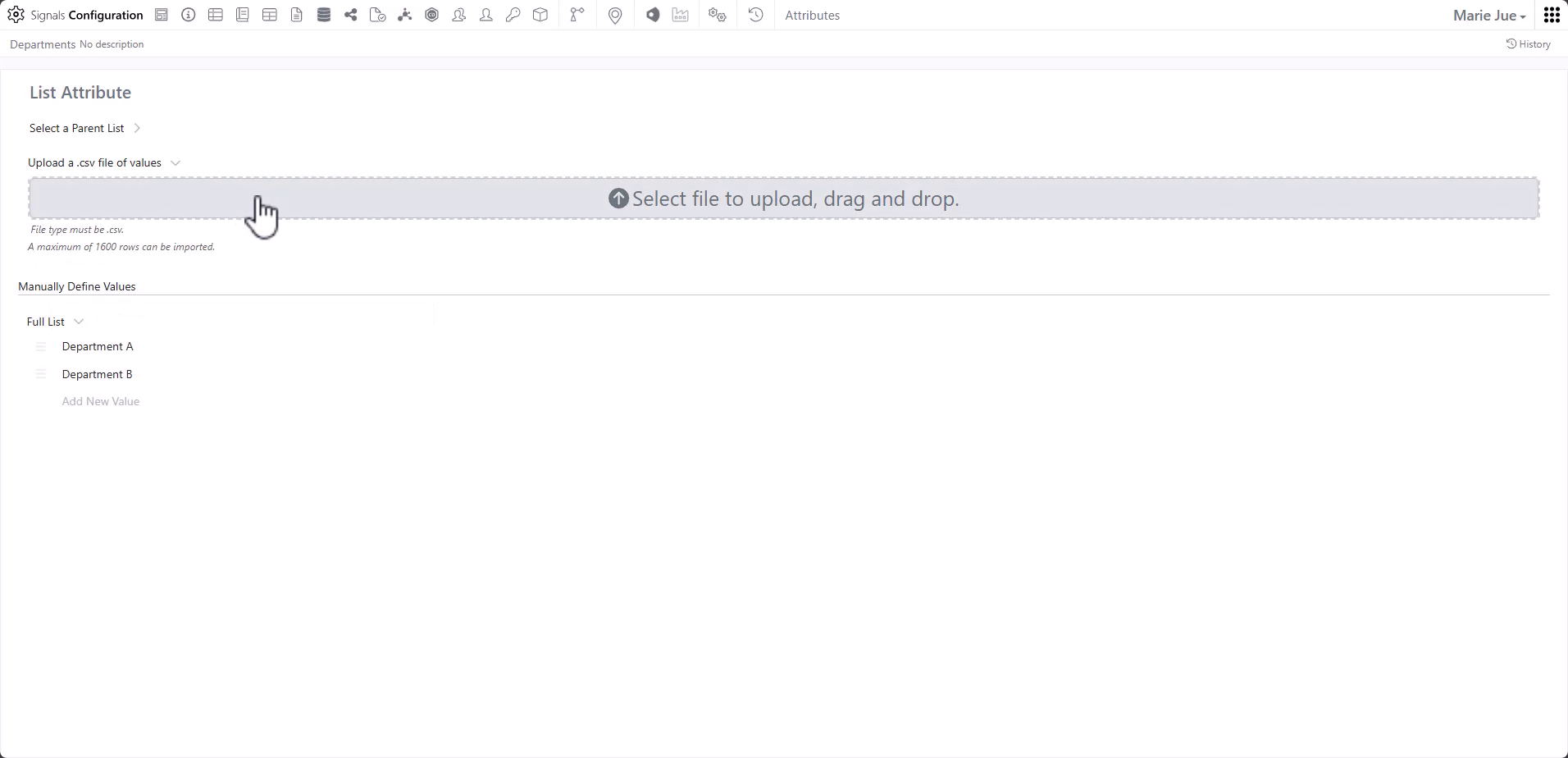Image resolution: width=1568 pixels, height=758 pixels.
Task: Click the file upload drop zone
Action: pyautogui.click(x=783, y=198)
